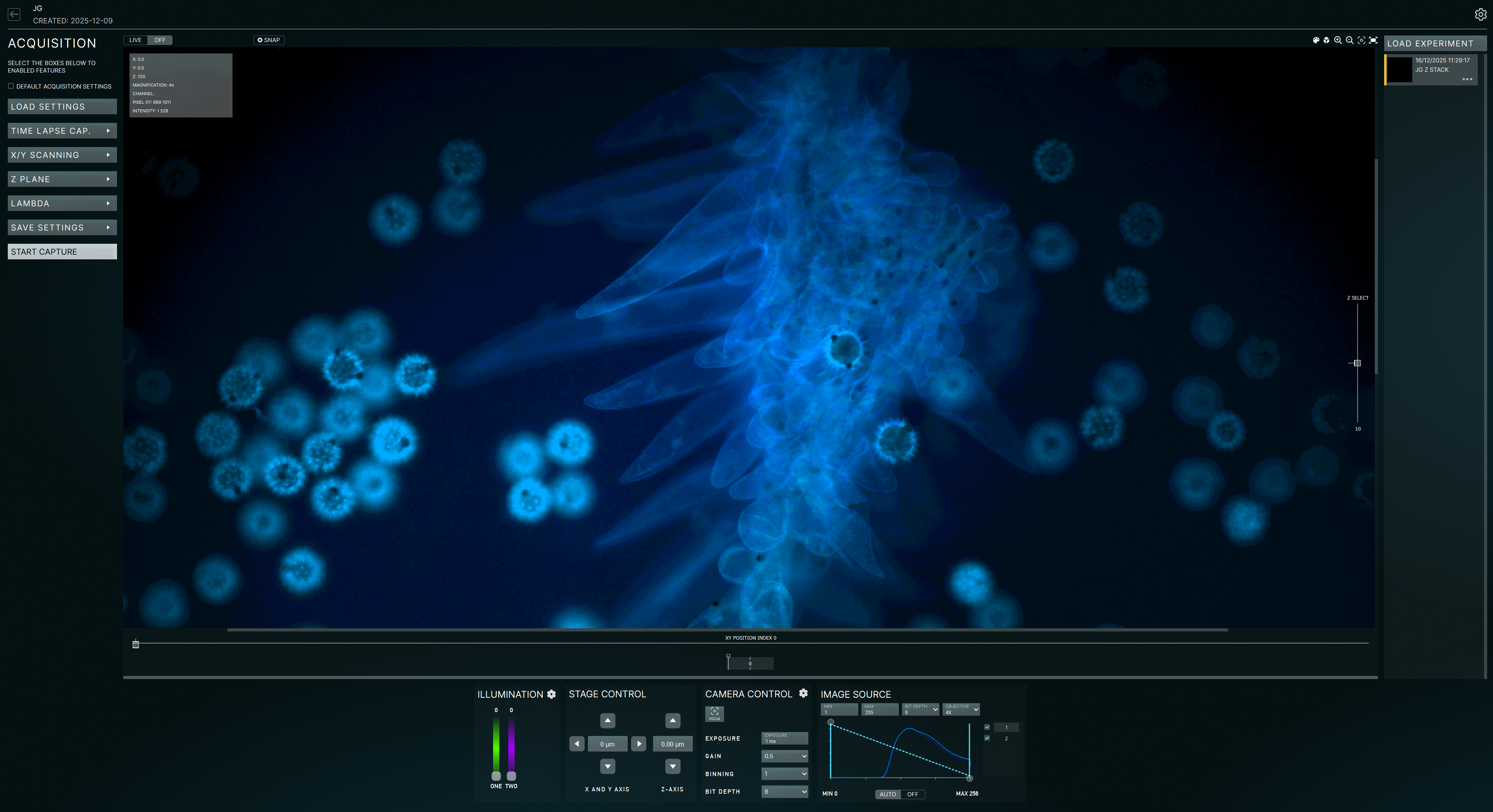
Task: Enable the Default Acquisition Settings checkbox
Action: click(11, 86)
